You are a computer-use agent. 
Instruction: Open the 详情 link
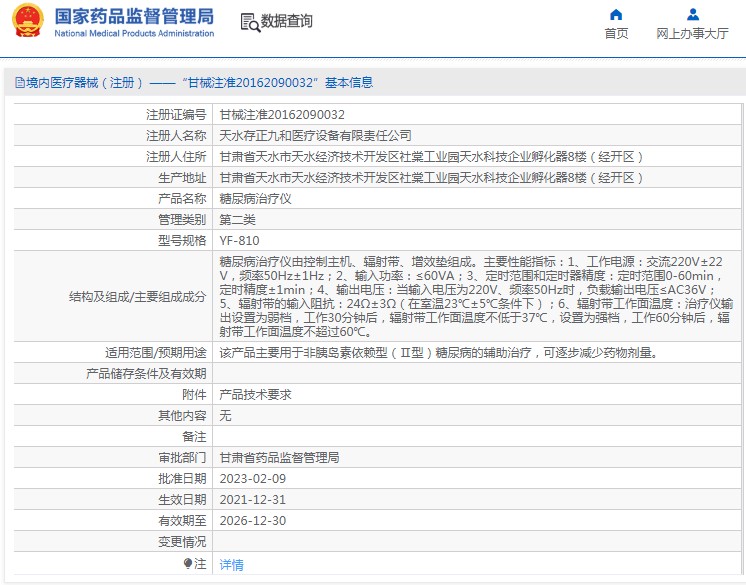(231, 565)
